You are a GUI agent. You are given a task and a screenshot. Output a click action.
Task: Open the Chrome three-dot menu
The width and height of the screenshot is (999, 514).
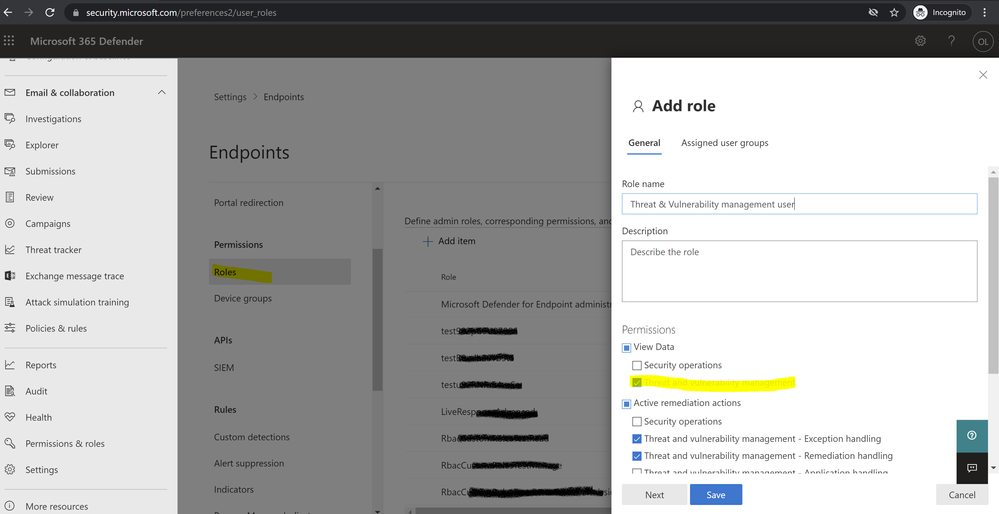(984, 12)
